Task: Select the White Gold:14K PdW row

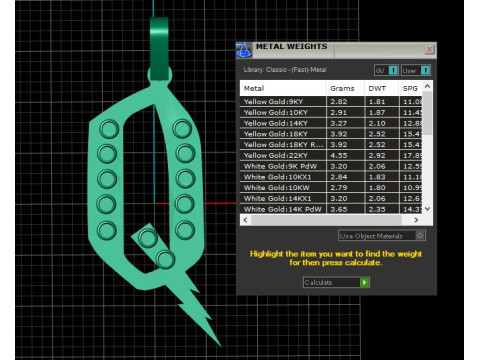Action: pos(331,209)
